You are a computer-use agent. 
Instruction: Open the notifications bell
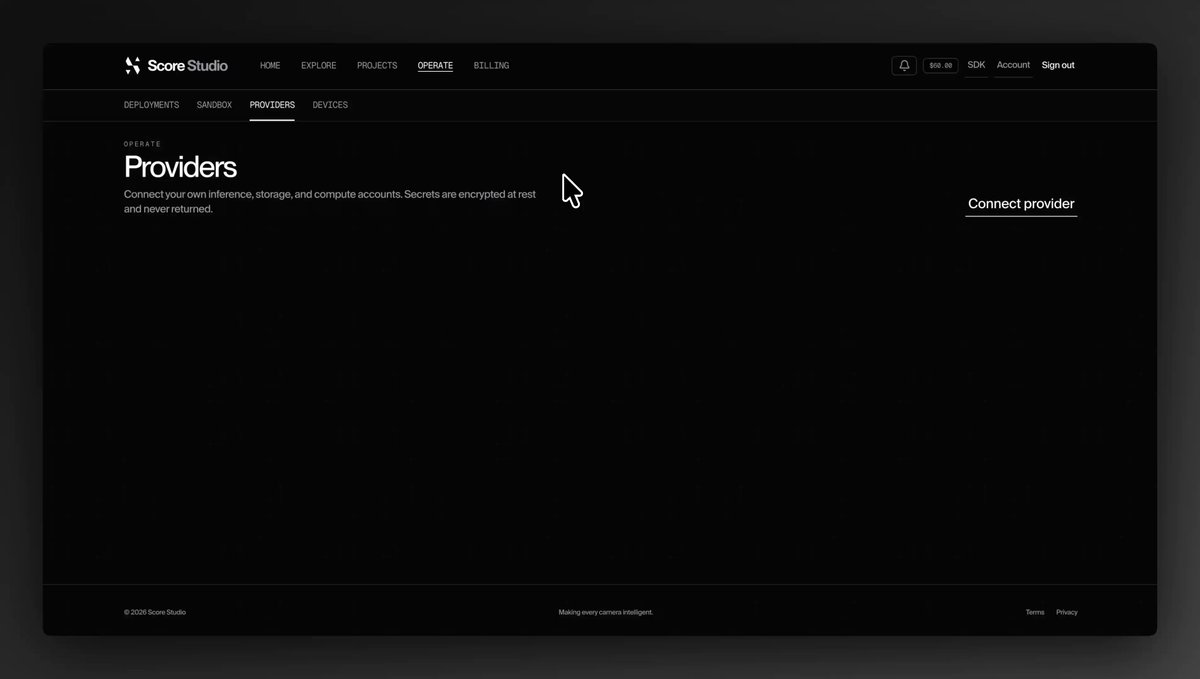[904, 65]
